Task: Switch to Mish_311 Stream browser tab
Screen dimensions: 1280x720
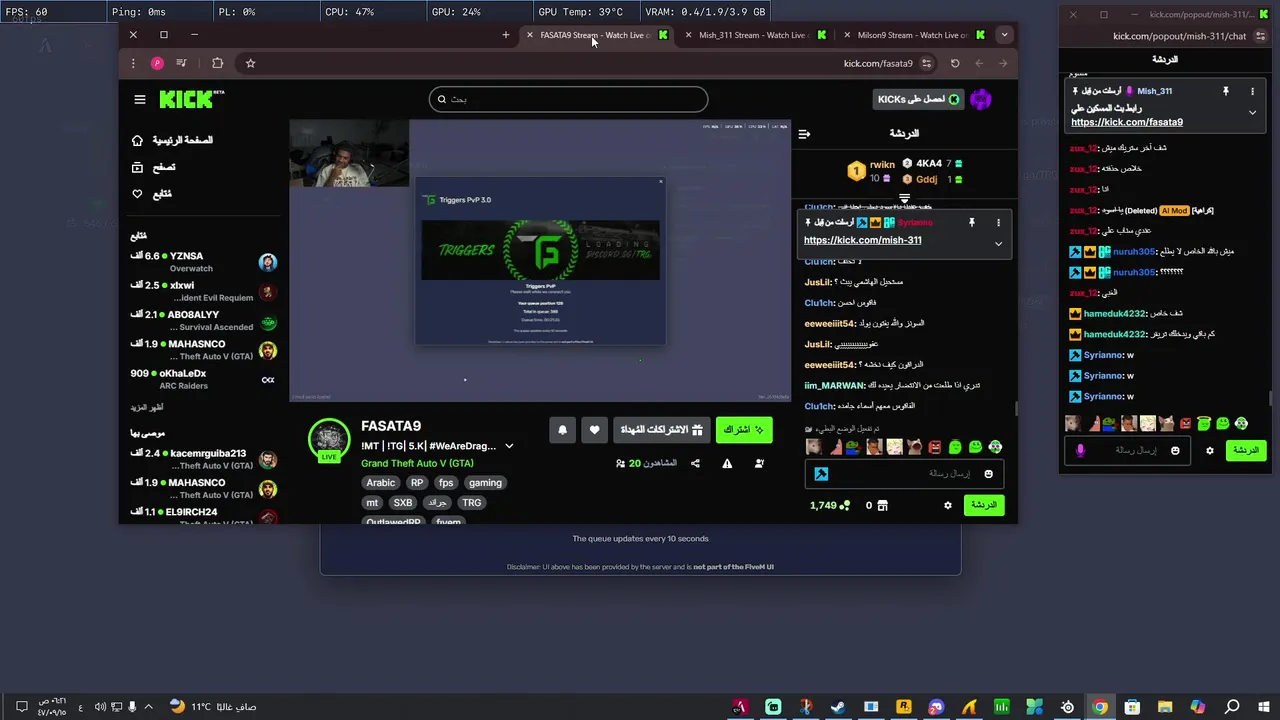Action: pos(755,35)
